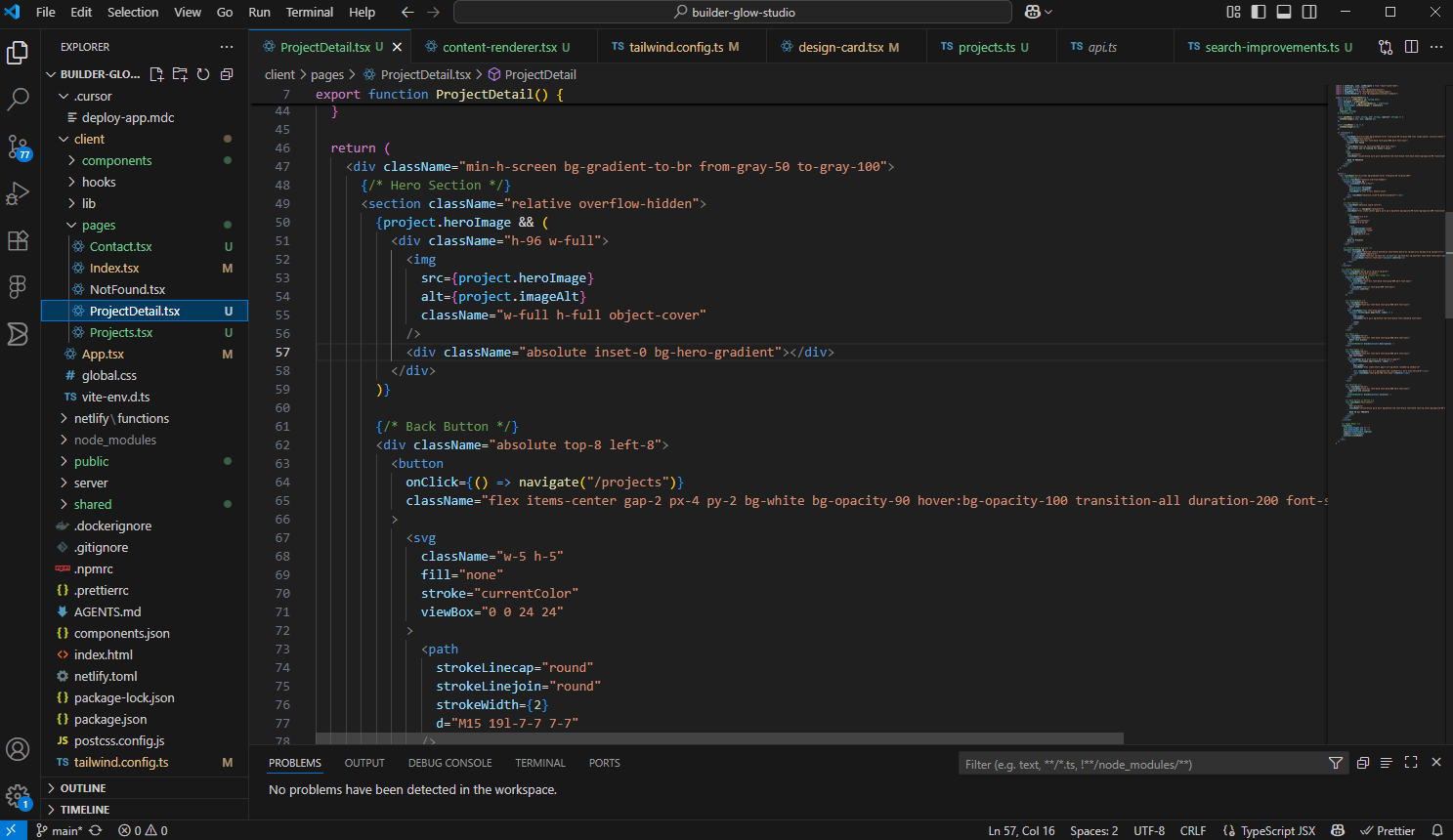The width and height of the screenshot is (1453, 840).
Task: Synchronize changes icon in status bar
Action: 95,830
